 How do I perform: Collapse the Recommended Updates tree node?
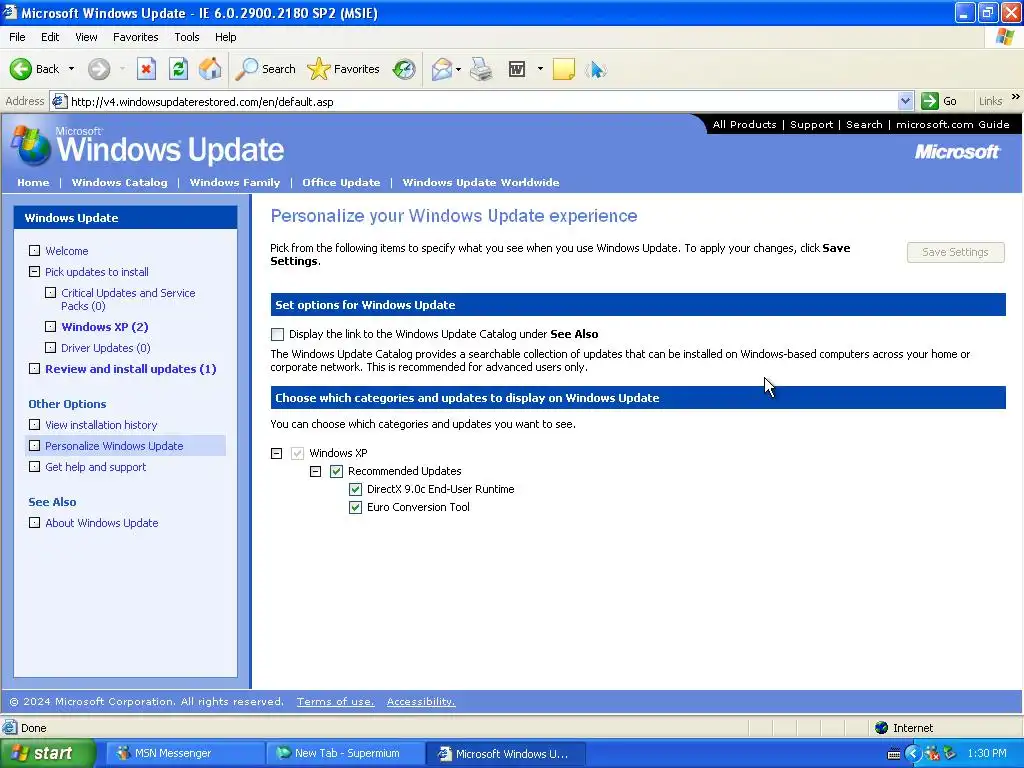[315, 471]
